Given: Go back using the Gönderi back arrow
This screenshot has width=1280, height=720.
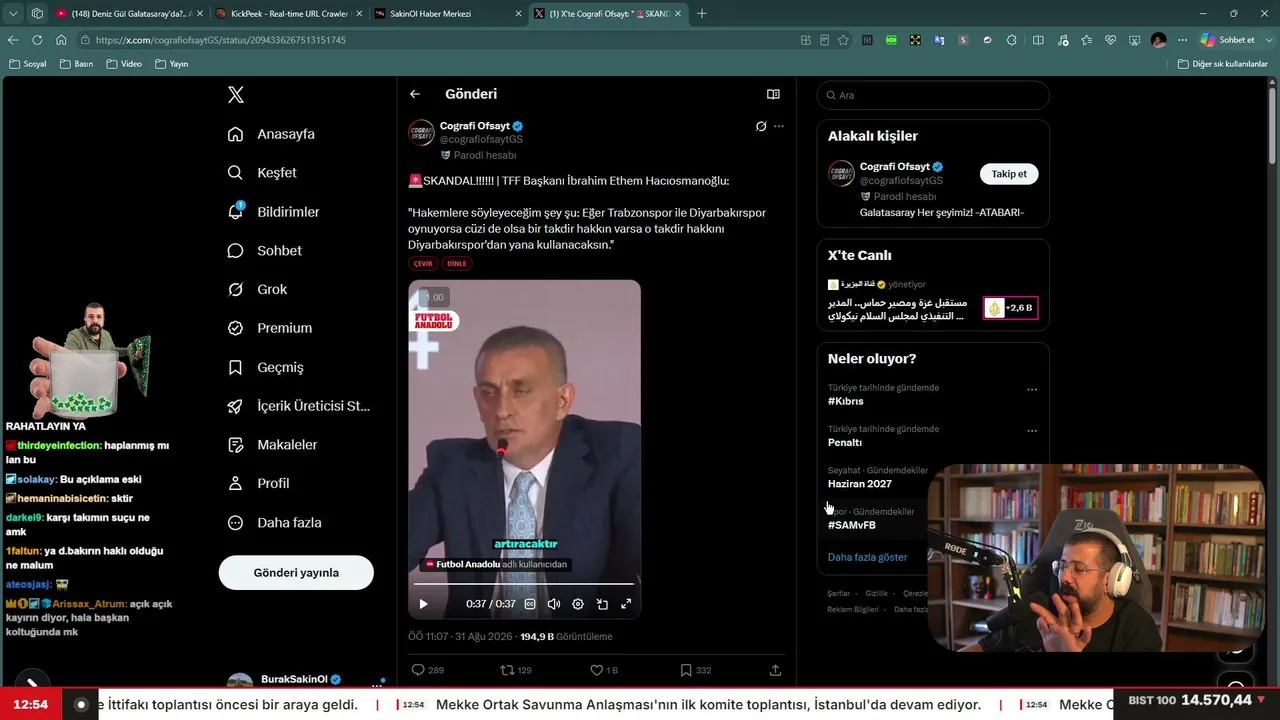Looking at the screenshot, I should click(x=415, y=94).
